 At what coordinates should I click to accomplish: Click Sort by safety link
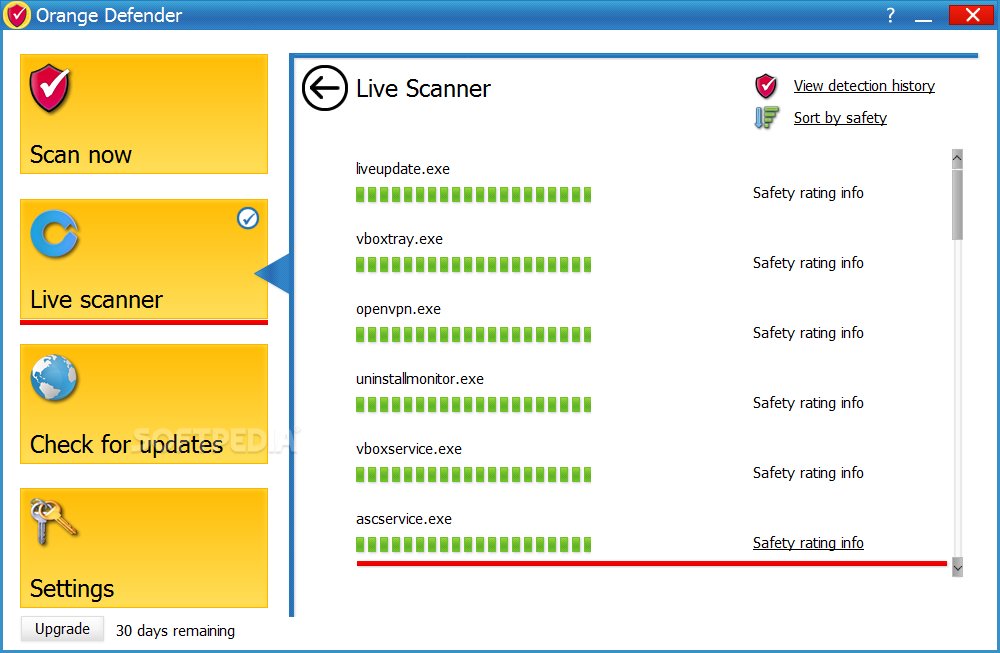840,118
